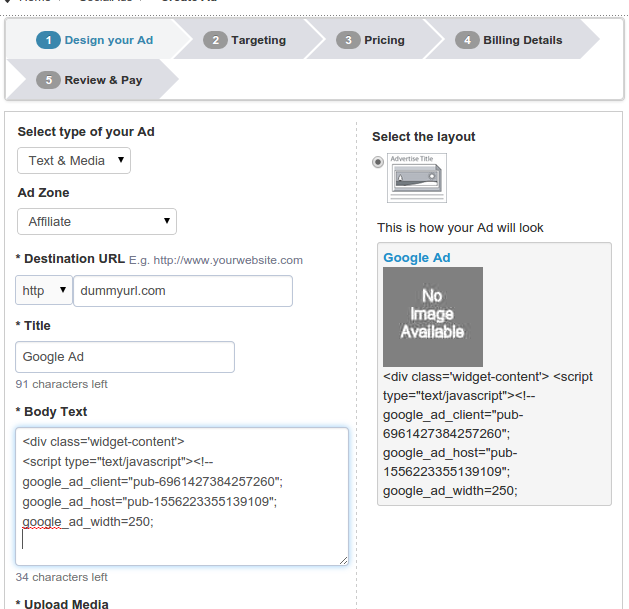Image resolution: width=629 pixels, height=609 pixels.
Task: Focus the Title field containing Google Ad
Action: tap(125, 357)
